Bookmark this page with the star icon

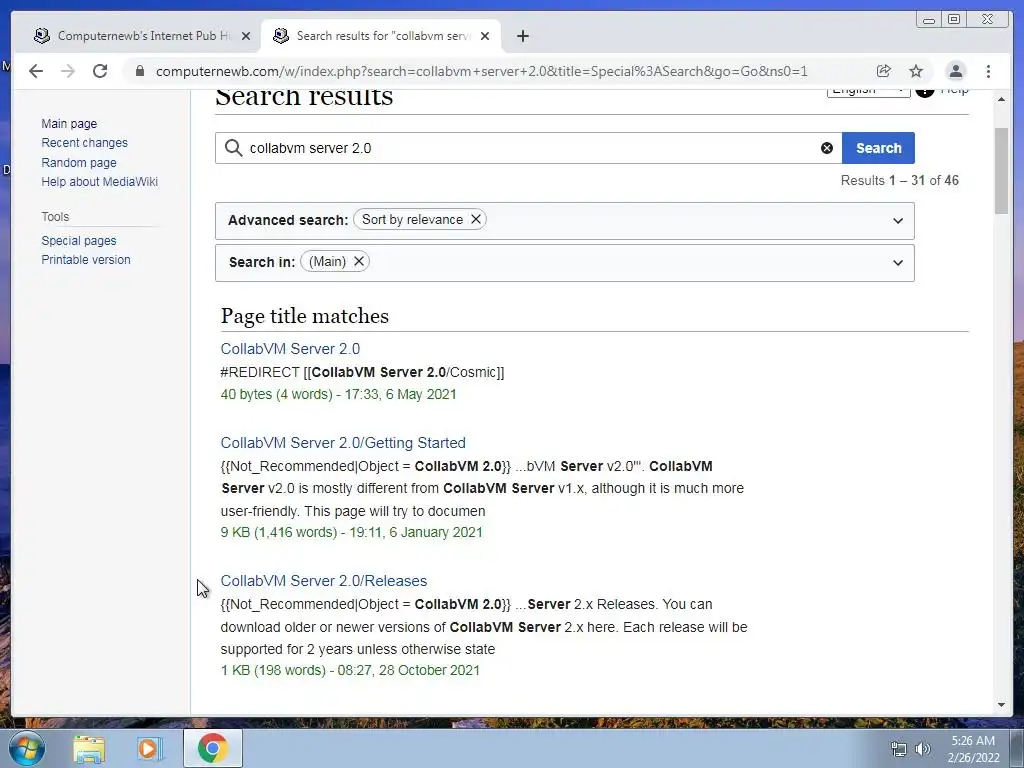(916, 71)
